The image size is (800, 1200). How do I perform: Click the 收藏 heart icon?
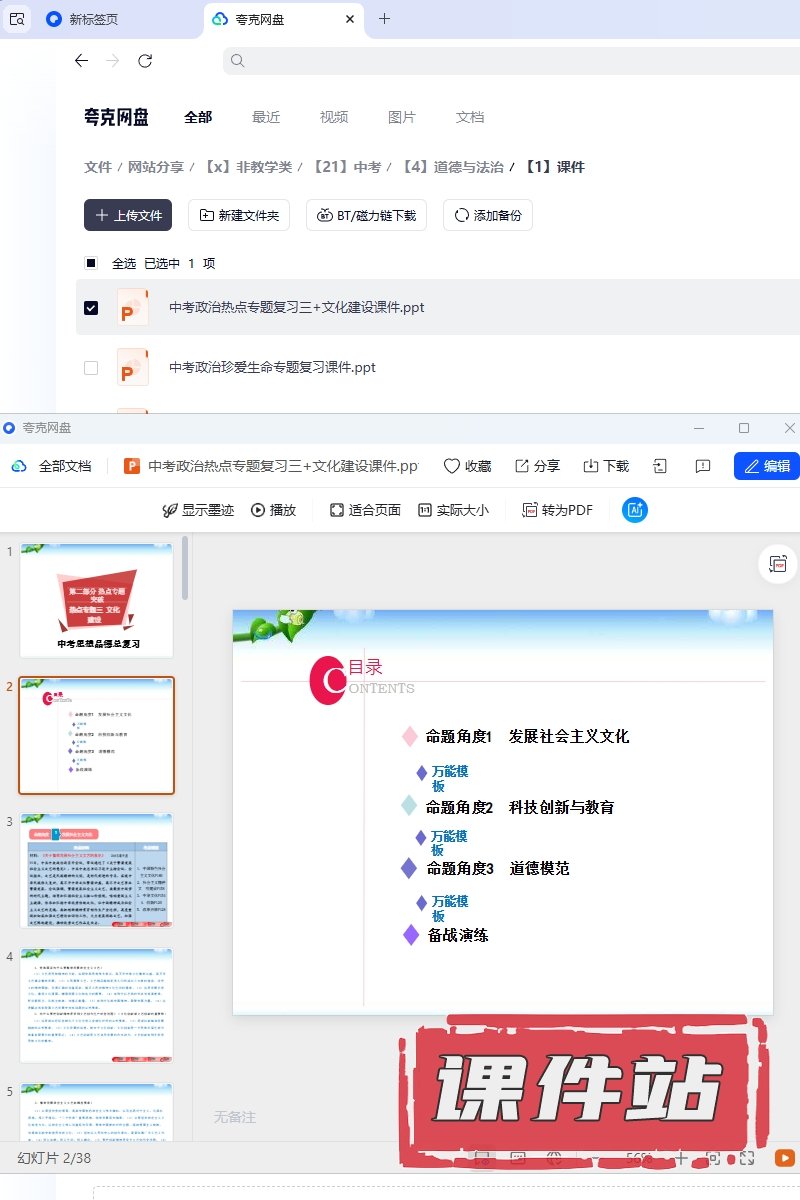point(452,466)
